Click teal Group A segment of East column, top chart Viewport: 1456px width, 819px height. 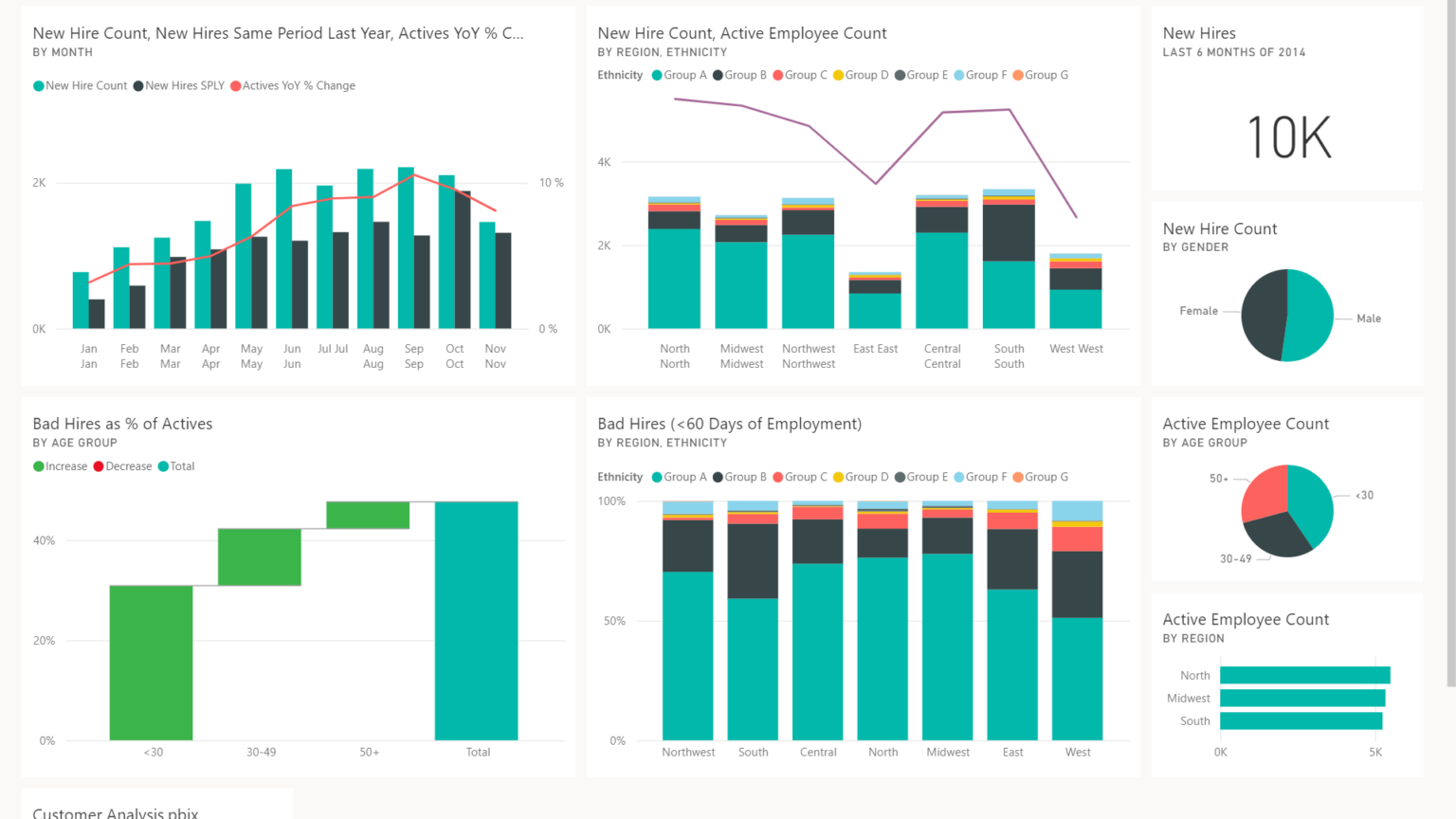(x=875, y=311)
